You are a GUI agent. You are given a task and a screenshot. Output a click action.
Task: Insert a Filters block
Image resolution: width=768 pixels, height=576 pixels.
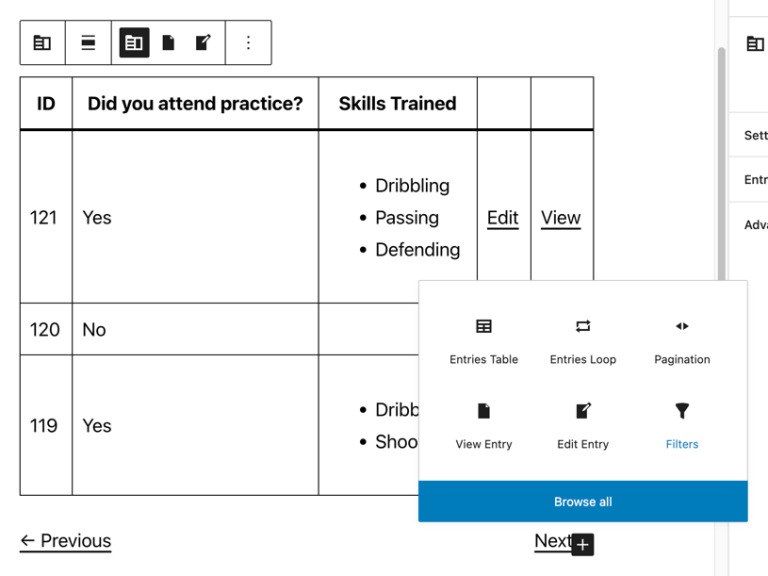[x=682, y=425]
